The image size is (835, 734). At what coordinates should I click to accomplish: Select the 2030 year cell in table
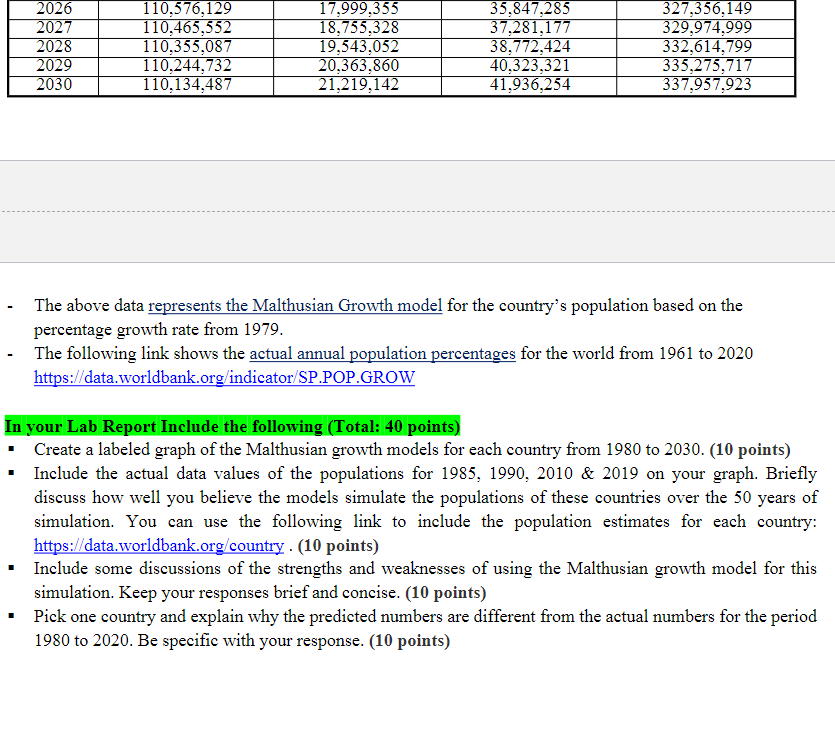[54, 85]
